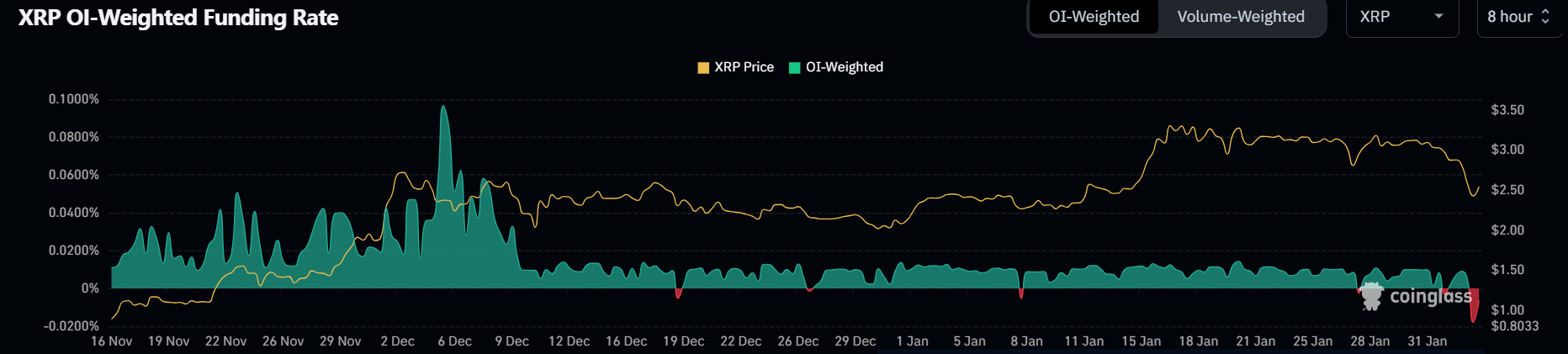The width and height of the screenshot is (1568, 354).
Task: Click the 16 Nov date label
Action: click(x=111, y=341)
